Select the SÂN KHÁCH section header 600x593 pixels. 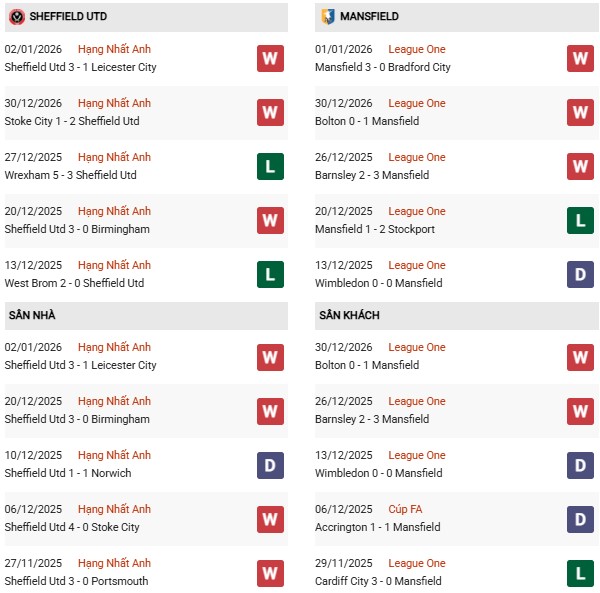point(349,315)
